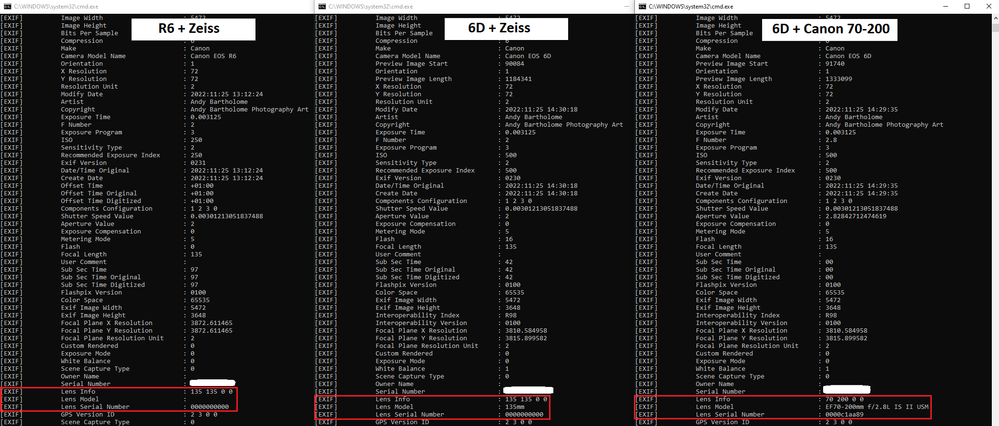The width and height of the screenshot is (999, 426).
Task: Click Lens Info '135 135 0 0' in the middle window
Action: pos(524,399)
